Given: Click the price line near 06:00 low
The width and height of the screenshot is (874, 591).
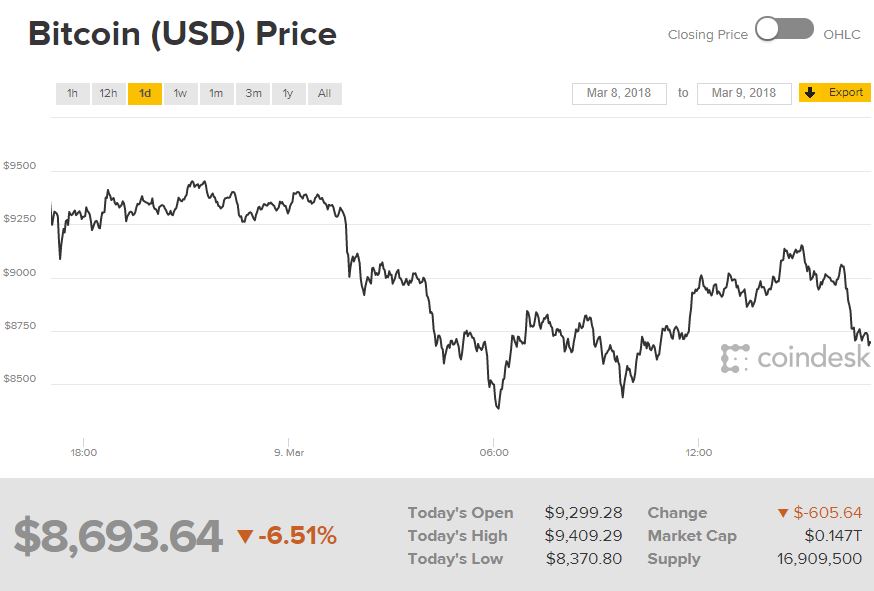Looking at the screenshot, I should [497, 405].
